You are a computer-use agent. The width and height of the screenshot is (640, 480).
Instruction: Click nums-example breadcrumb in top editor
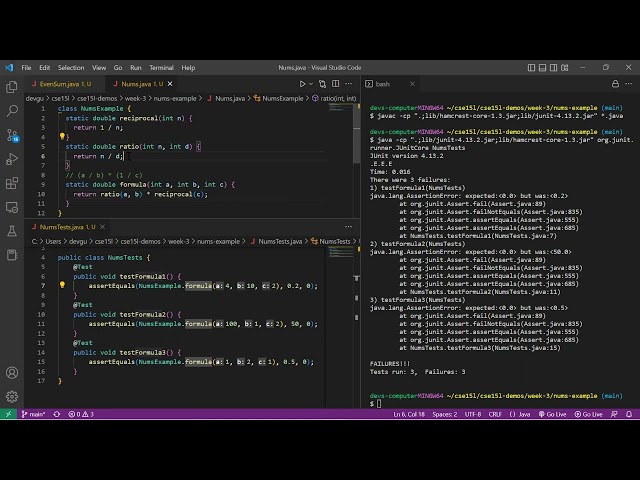[175, 98]
